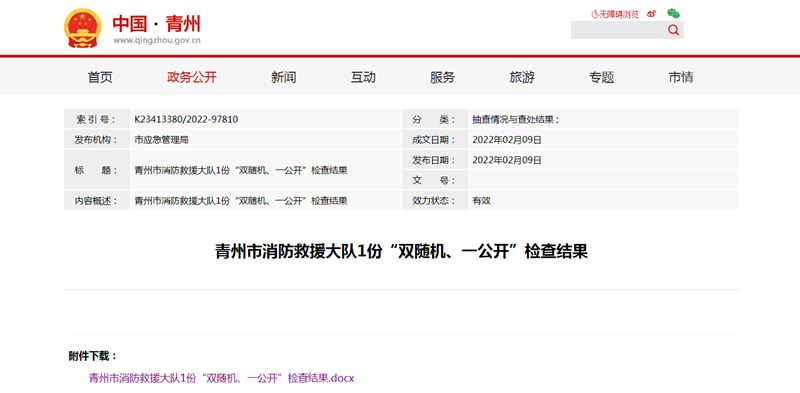Open the Weibo icon link
The image size is (800, 393).
[x=651, y=14]
